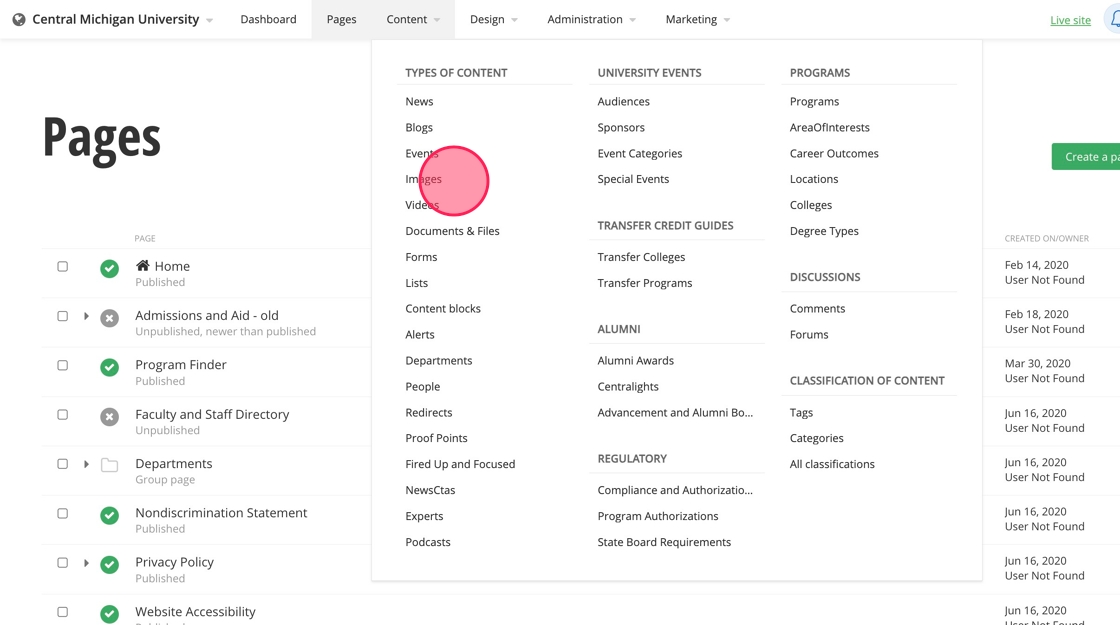This screenshot has width=1120, height=625.
Task: Click green status icon for Program Finder
Action: coord(110,367)
